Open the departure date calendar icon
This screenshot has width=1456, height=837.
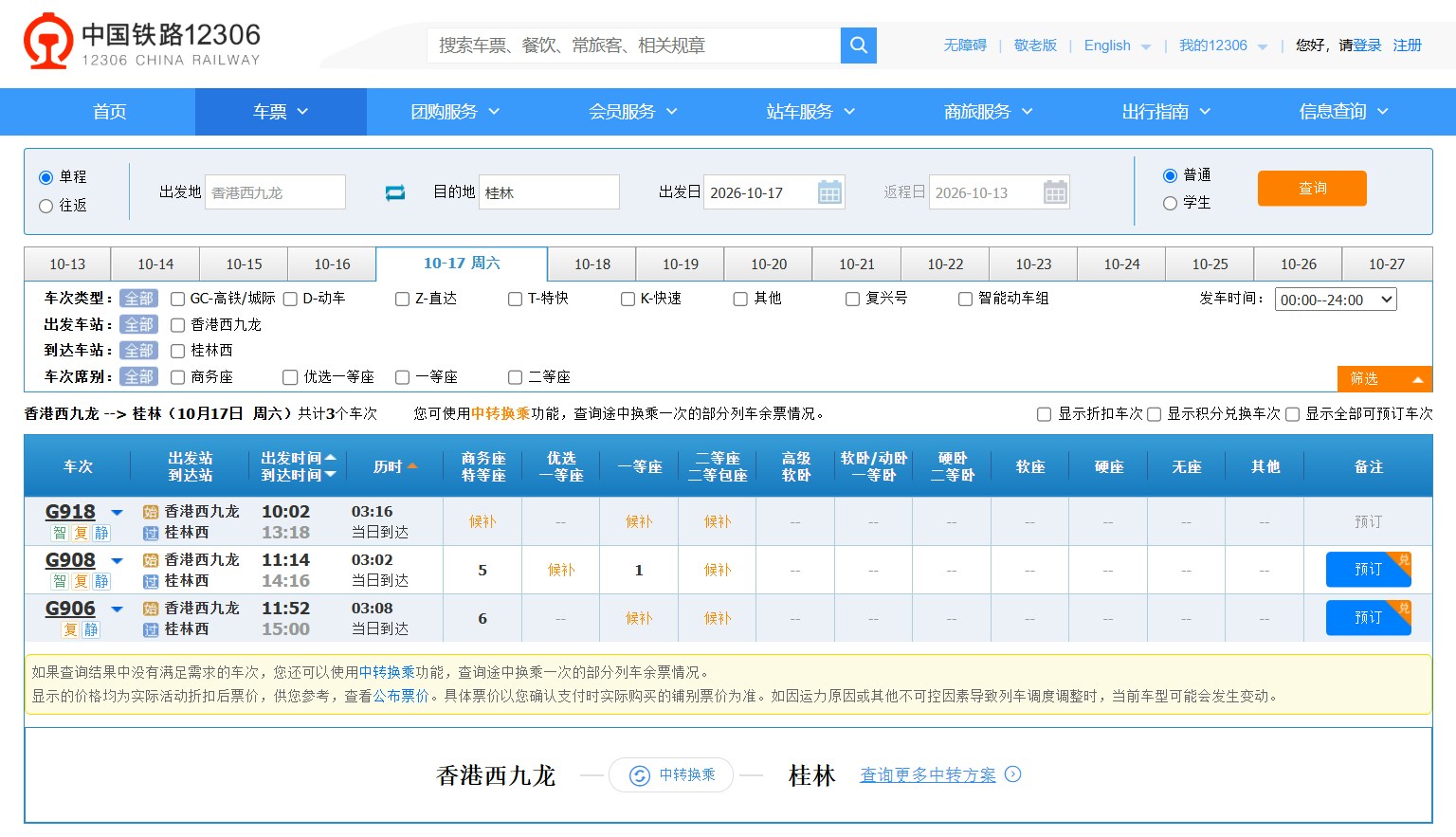click(x=829, y=192)
